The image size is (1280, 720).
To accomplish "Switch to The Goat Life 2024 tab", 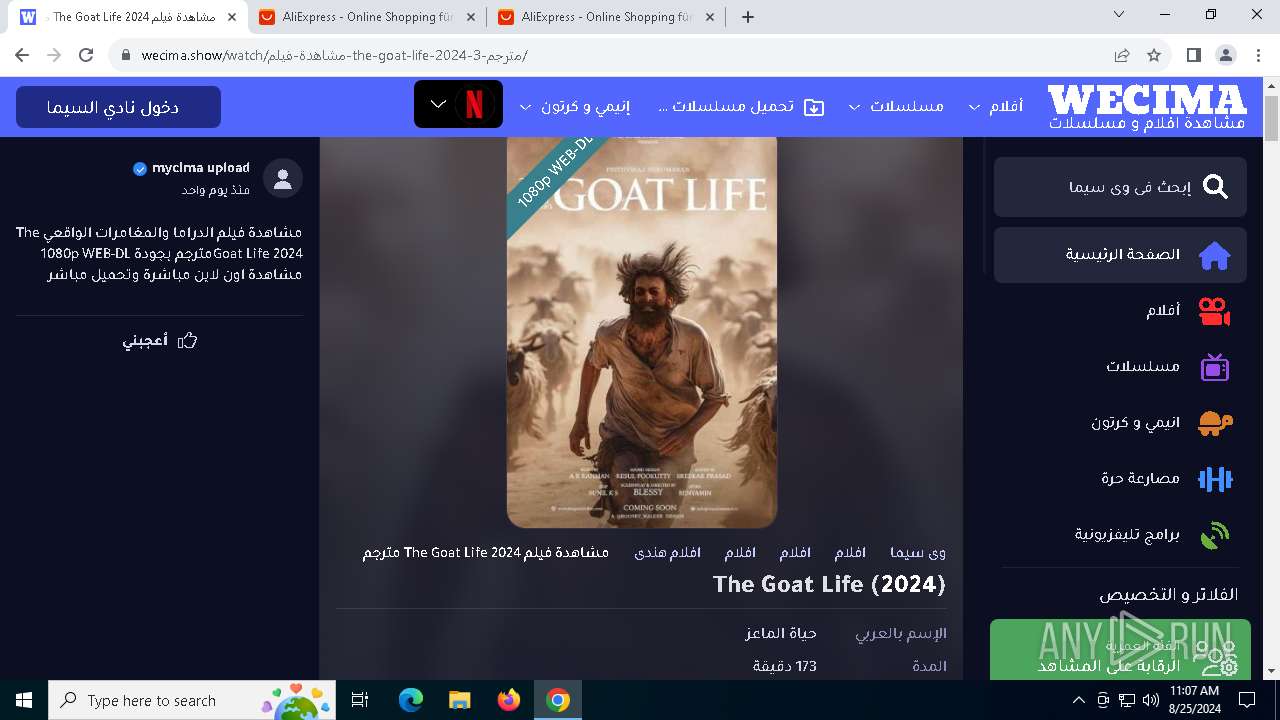I will (x=128, y=17).
